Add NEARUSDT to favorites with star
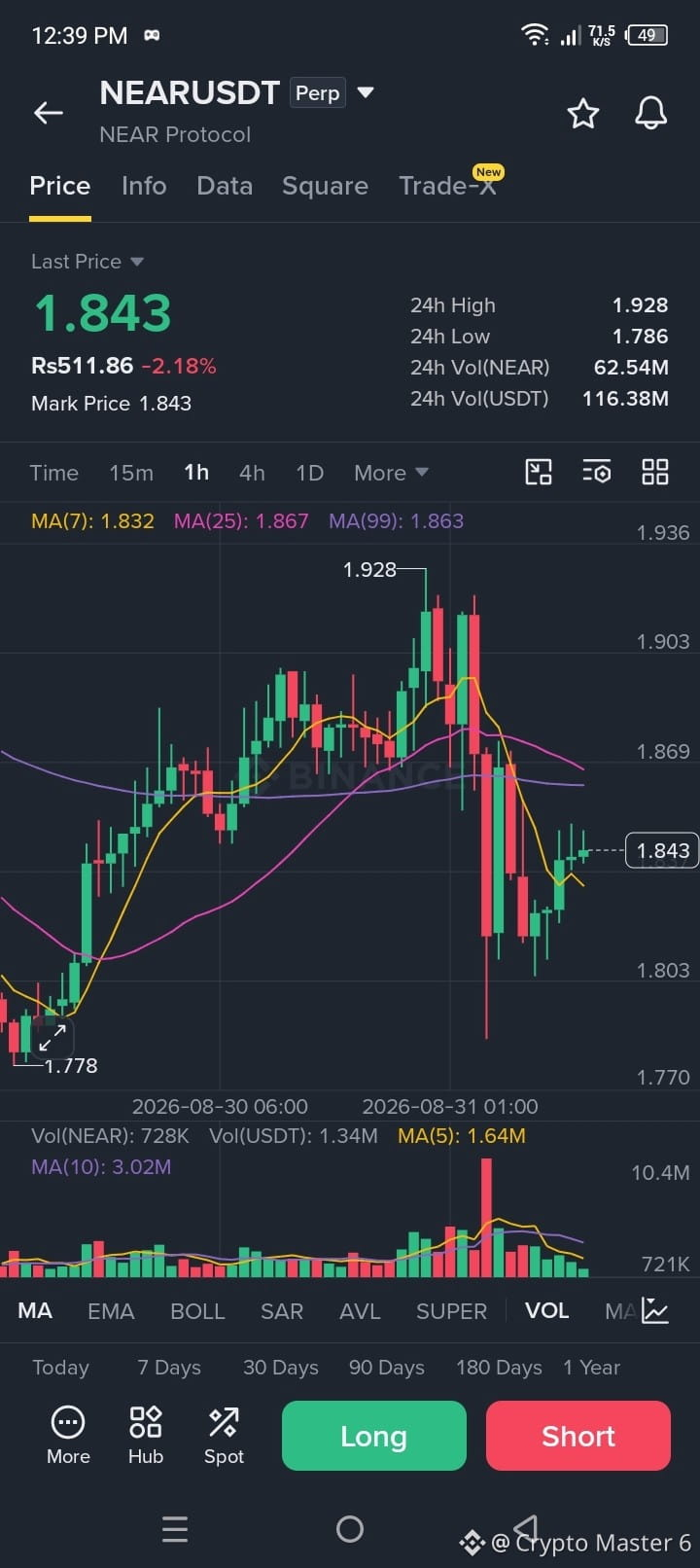 point(583,114)
